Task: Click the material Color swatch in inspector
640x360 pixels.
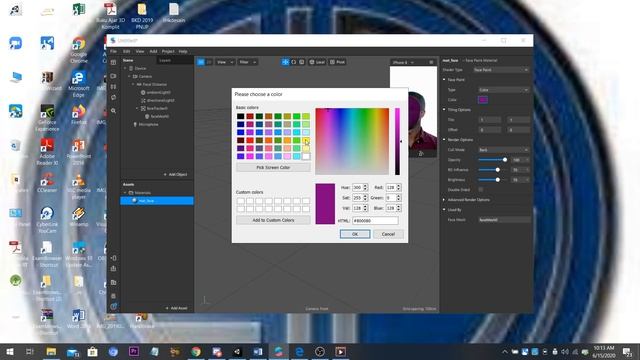Action: point(483,100)
